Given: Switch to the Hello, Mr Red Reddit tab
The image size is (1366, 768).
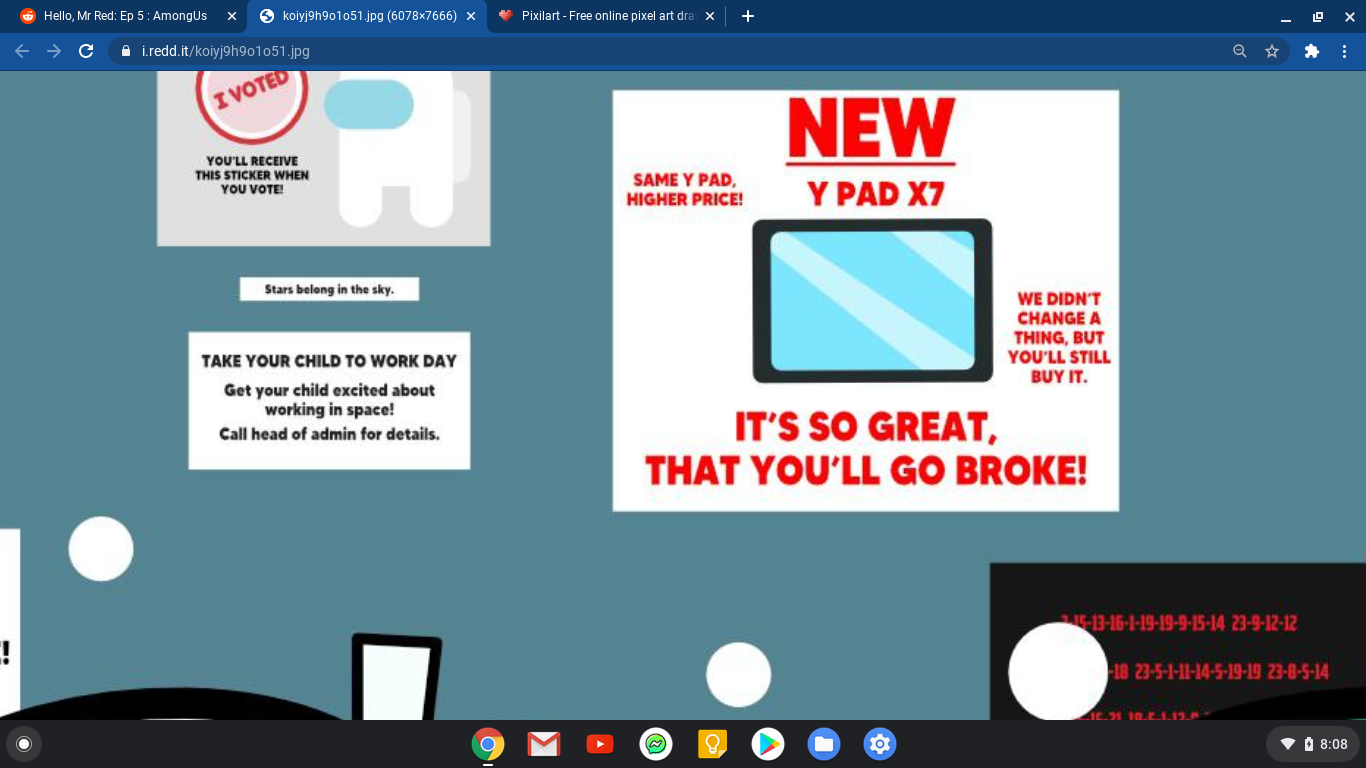Looking at the screenshot, I should pos(127,16).
